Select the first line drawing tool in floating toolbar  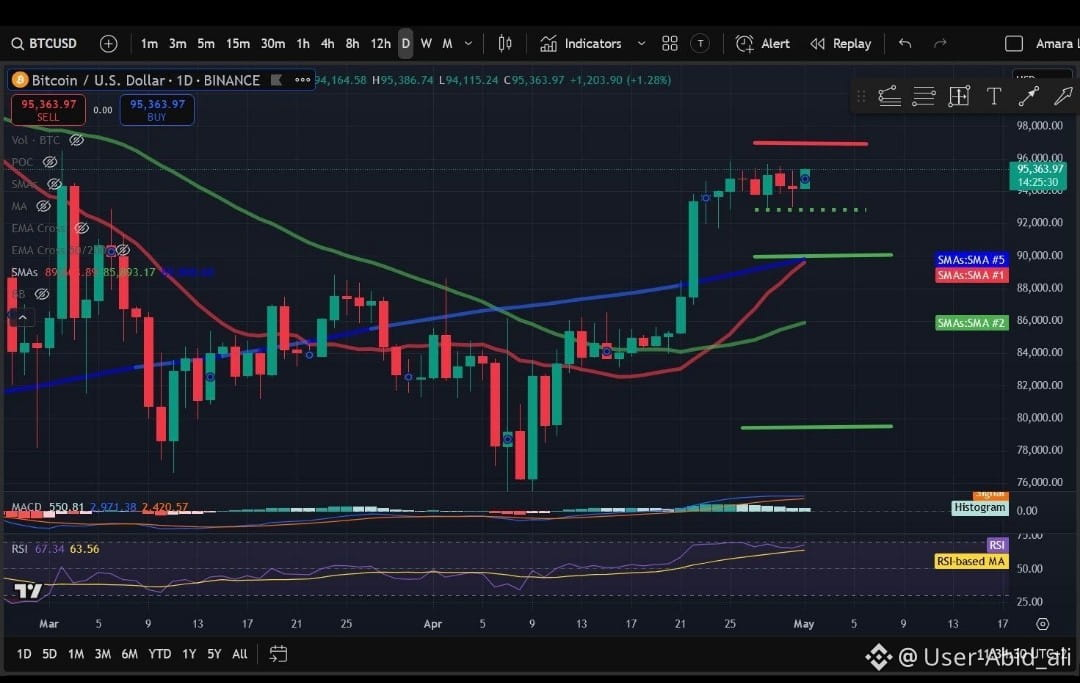889,96
